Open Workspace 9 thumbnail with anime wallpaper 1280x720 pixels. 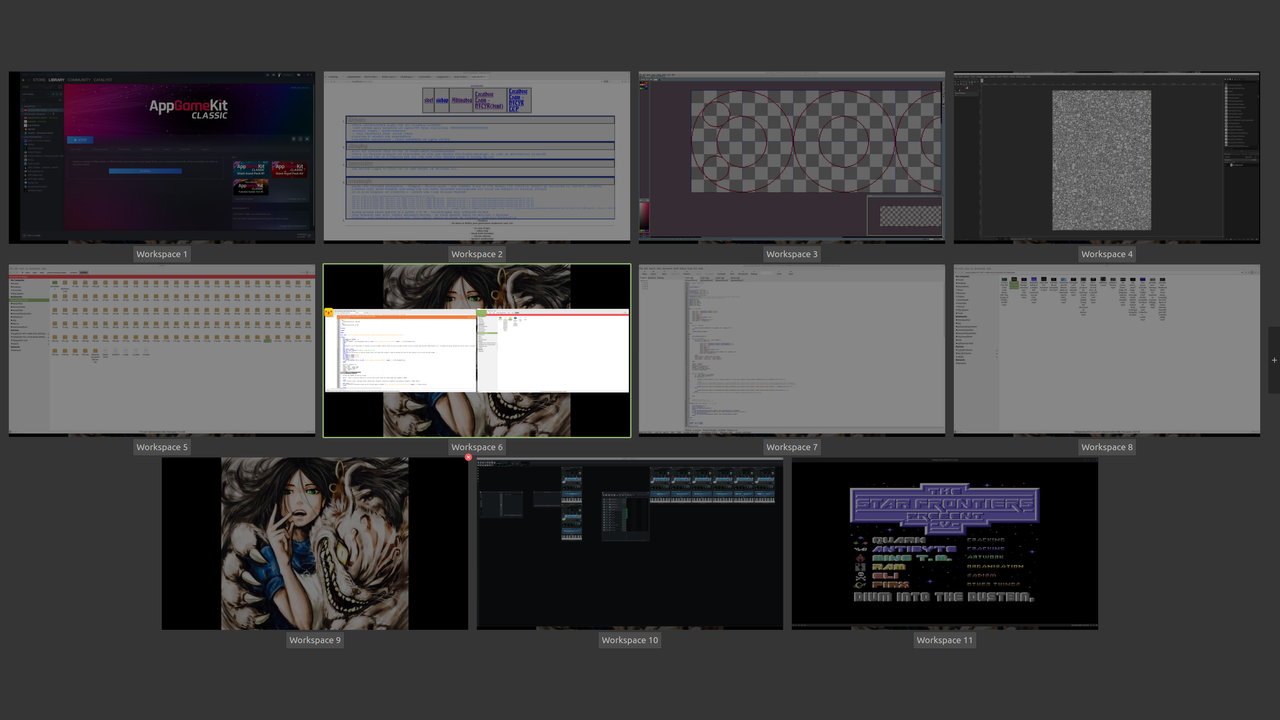pyautogui.click(x=315, y=543)
